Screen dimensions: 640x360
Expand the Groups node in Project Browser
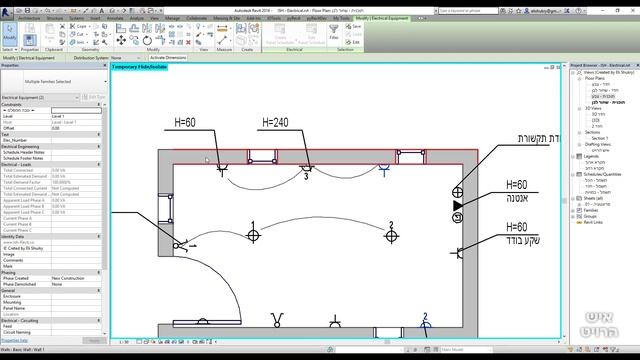click(573, 216)
